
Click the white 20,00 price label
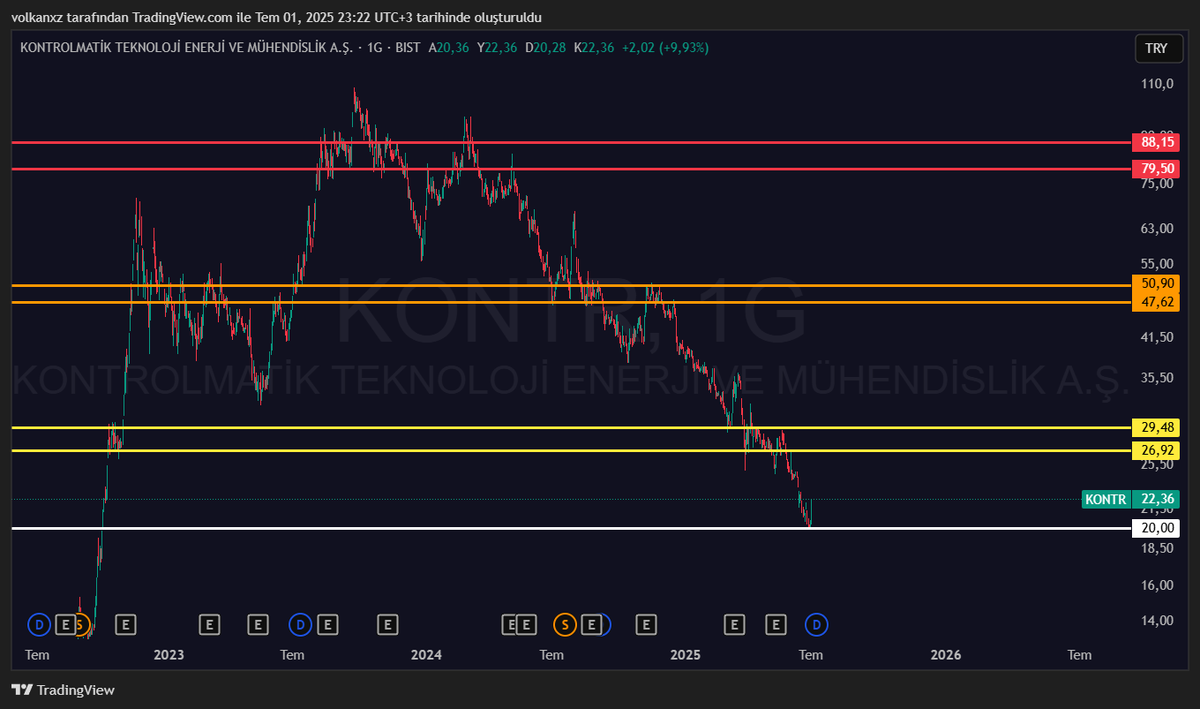pyautogui.click(x=1155, y=528)
